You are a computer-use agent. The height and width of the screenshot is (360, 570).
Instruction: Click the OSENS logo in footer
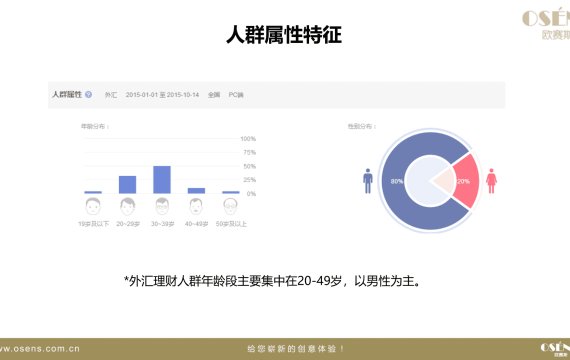[x=555, y=349]
